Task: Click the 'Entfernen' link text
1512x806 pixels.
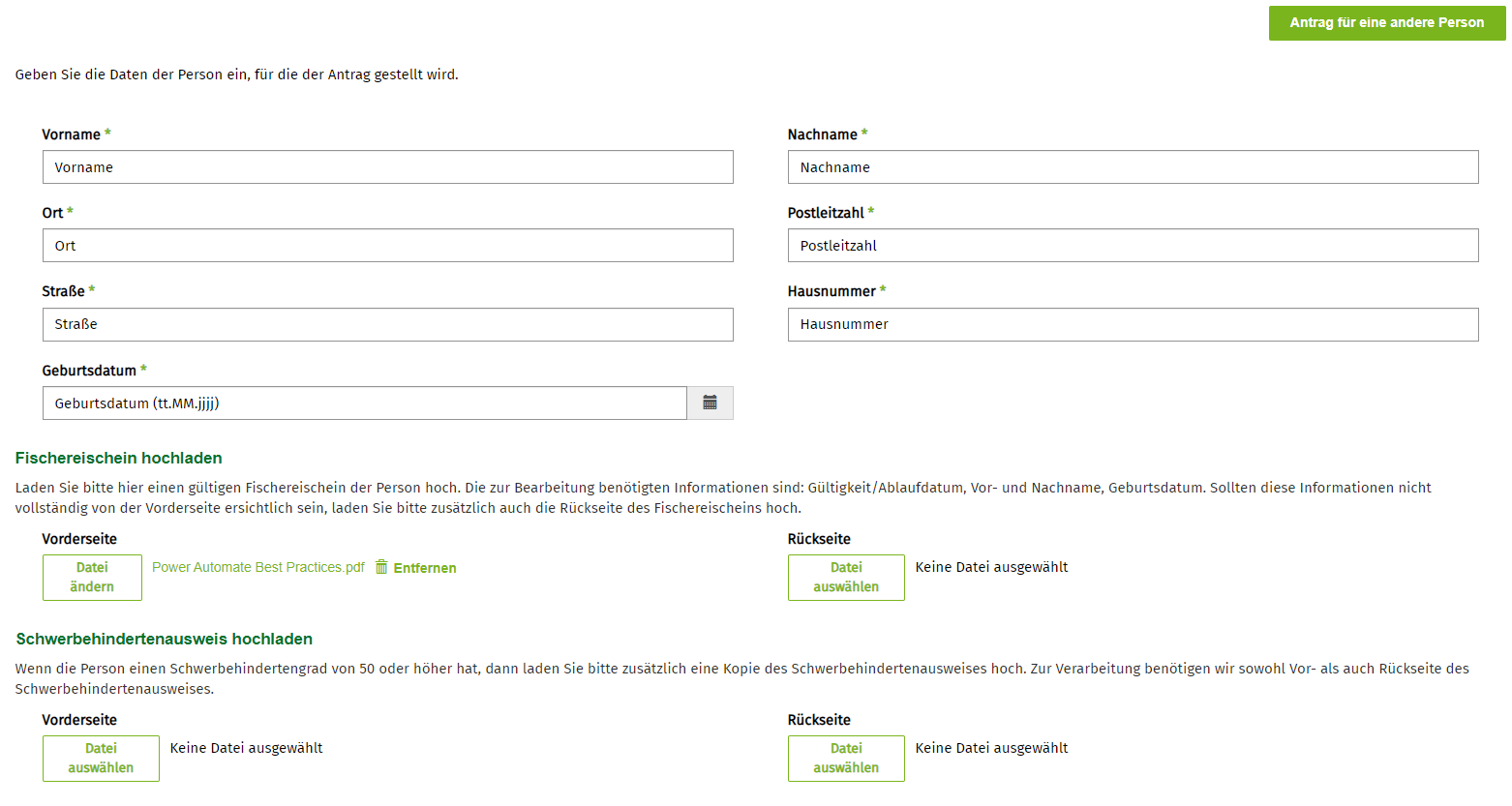Action: [425, 568]
